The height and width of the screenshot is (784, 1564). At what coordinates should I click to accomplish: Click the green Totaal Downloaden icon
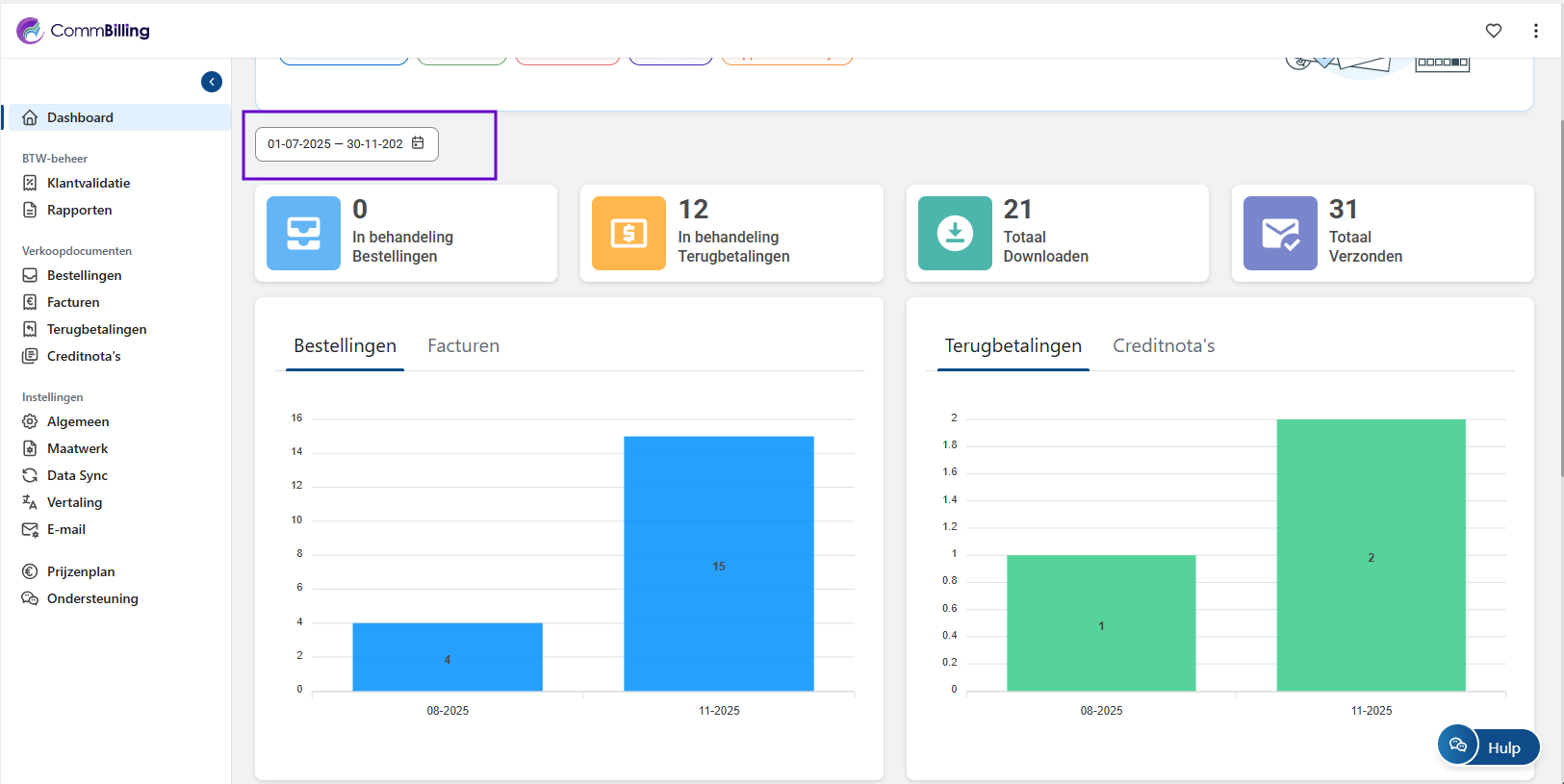click(x=955, y=233)
